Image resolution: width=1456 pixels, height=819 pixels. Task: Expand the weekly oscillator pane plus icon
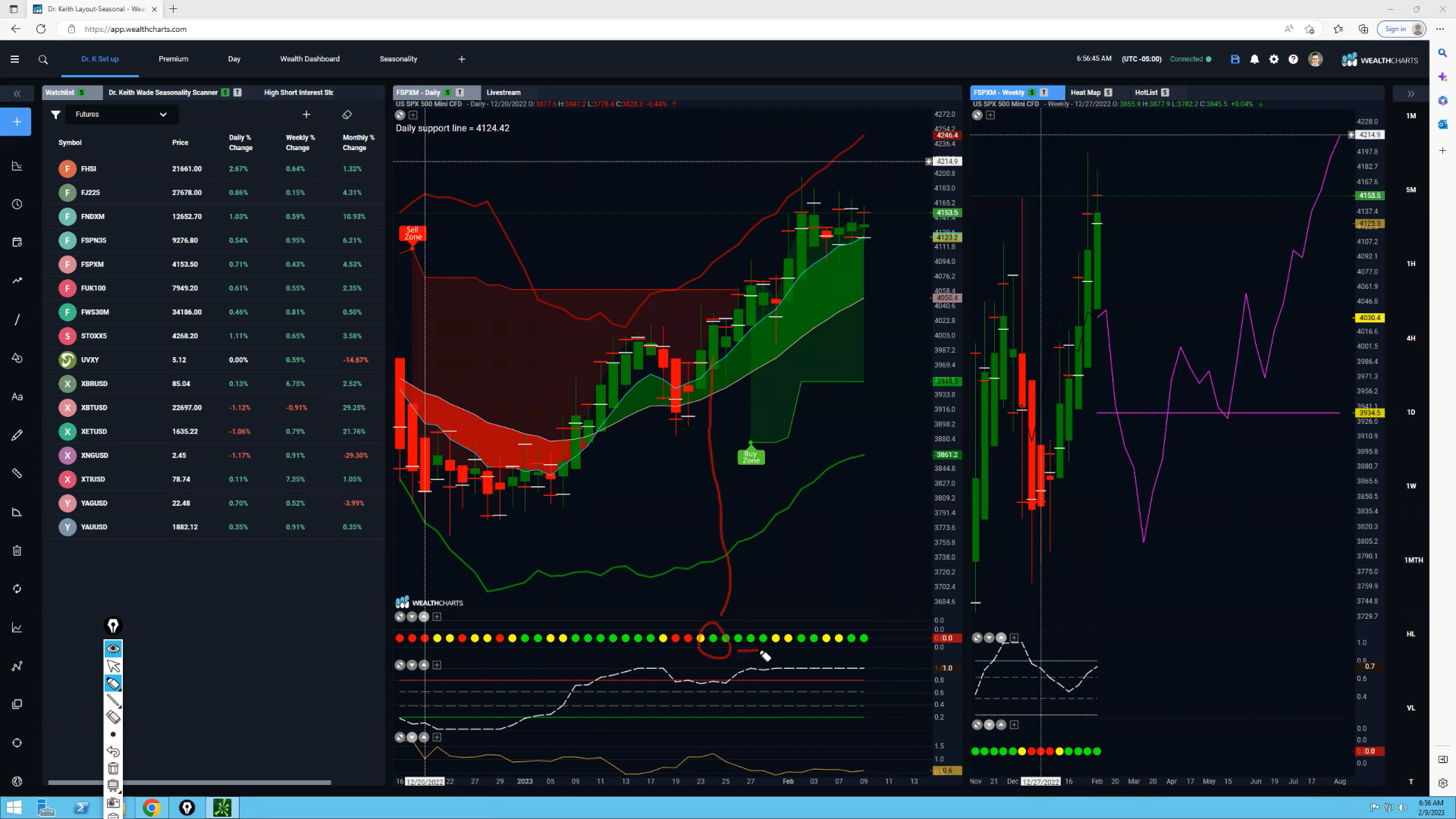[1015, 638]
